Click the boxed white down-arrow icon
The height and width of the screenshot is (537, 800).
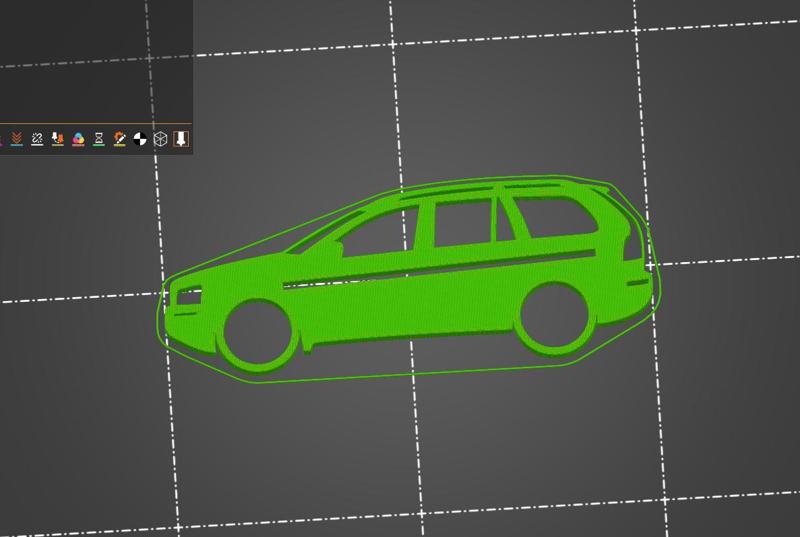[x=181, y=139]
